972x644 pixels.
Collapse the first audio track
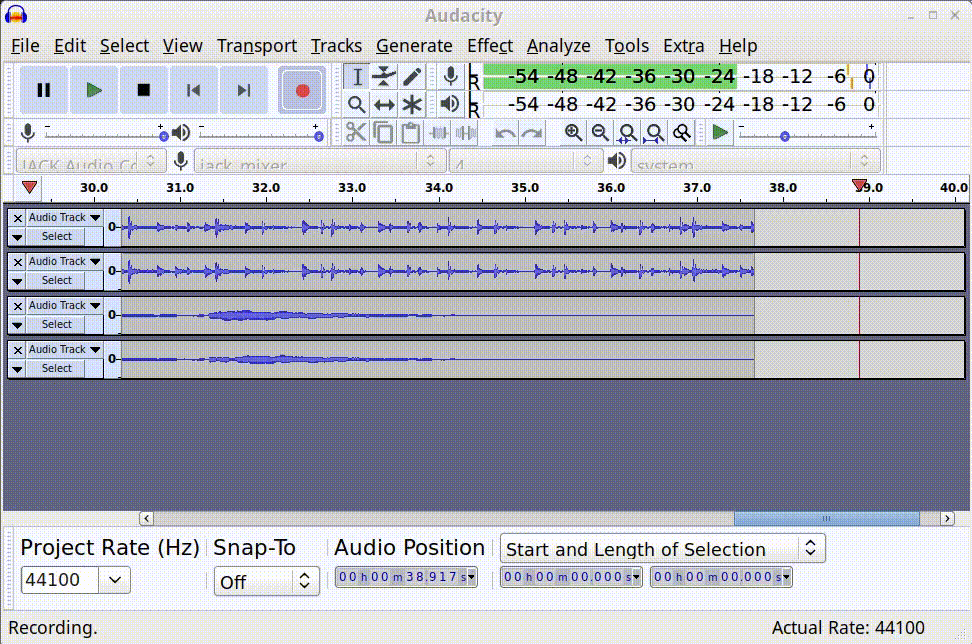click(x=17, y=237)
